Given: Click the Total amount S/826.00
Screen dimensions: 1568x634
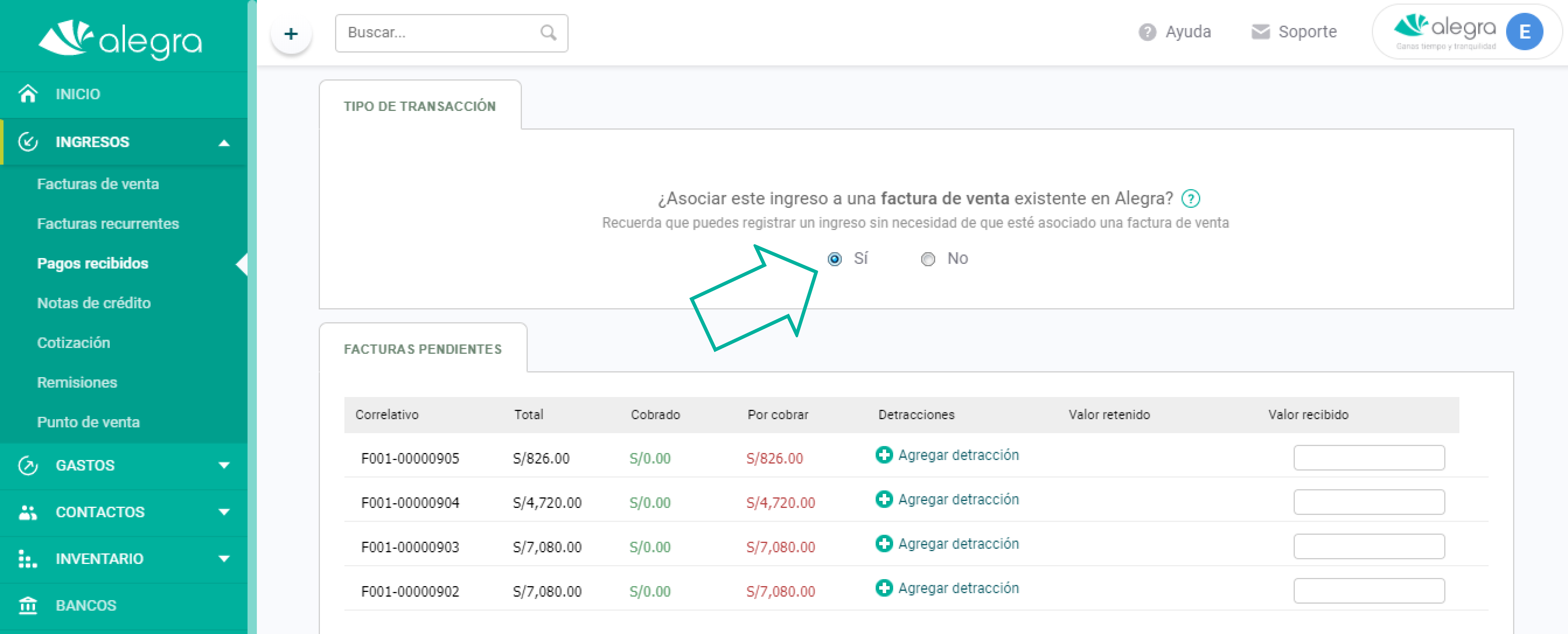Looking at the screenshot, I should [541, 458].
